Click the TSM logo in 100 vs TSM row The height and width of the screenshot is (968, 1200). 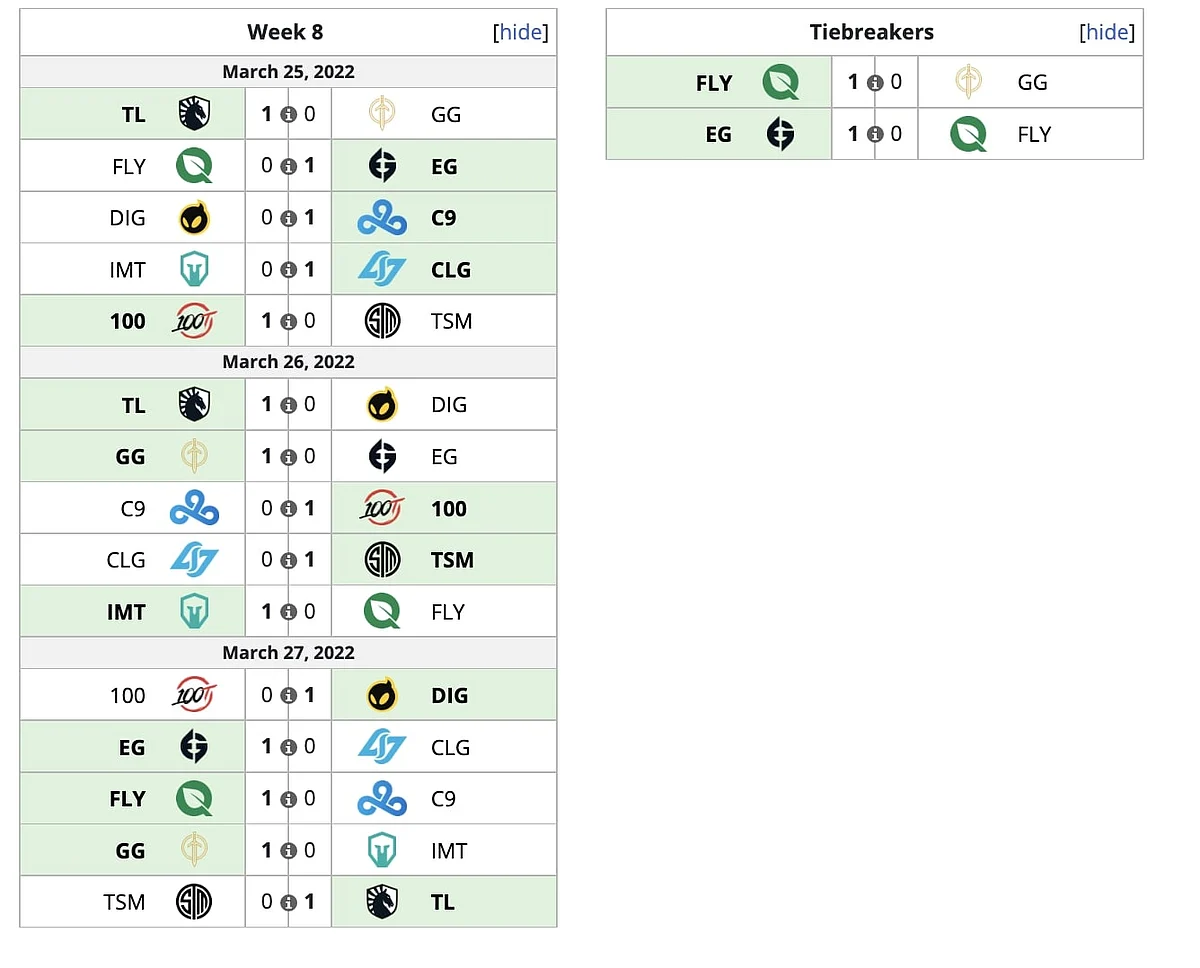click(382, 321)
